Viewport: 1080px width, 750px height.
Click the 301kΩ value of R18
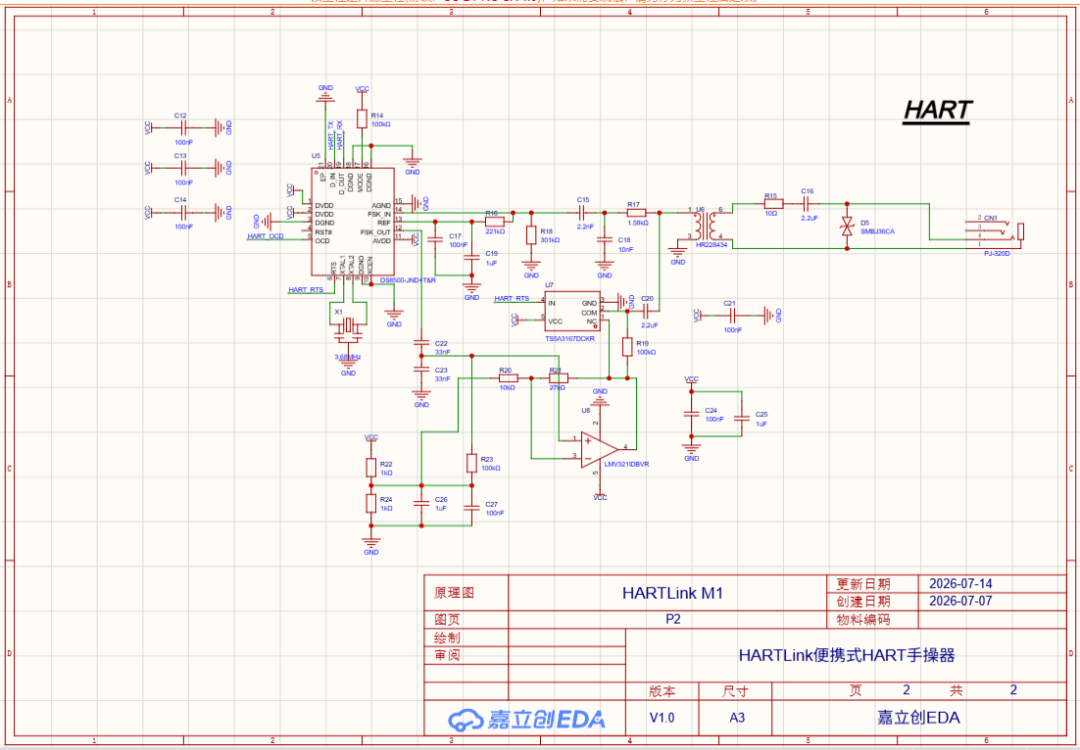coord(550,240)
